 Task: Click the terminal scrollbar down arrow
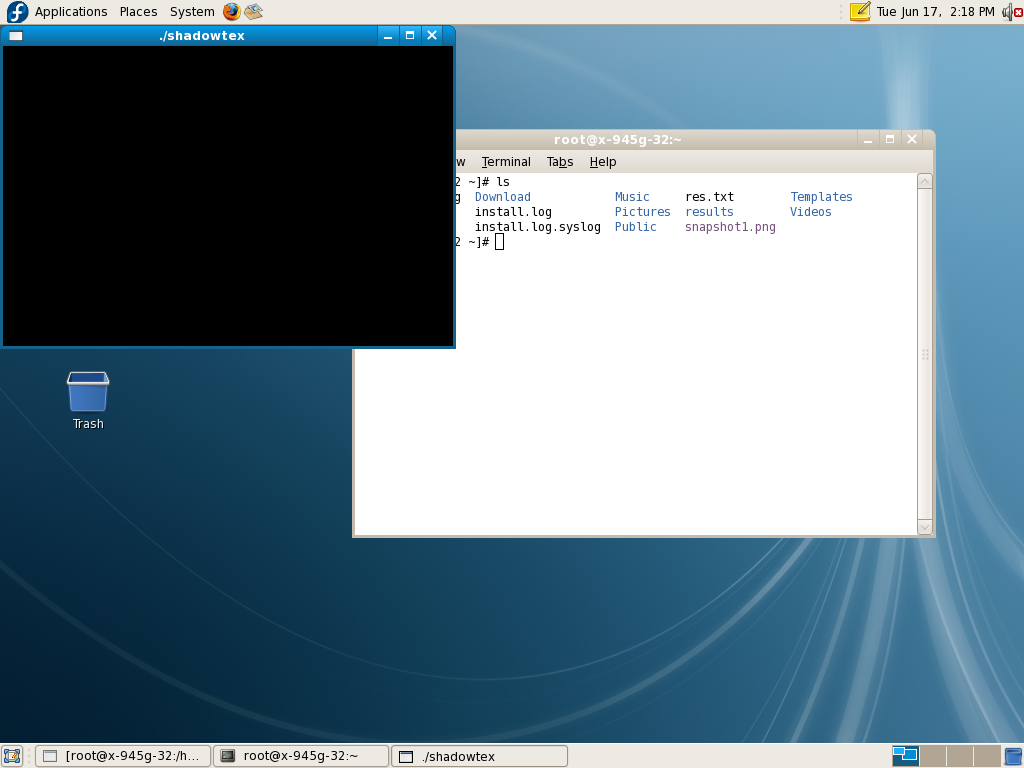[924, 527]
